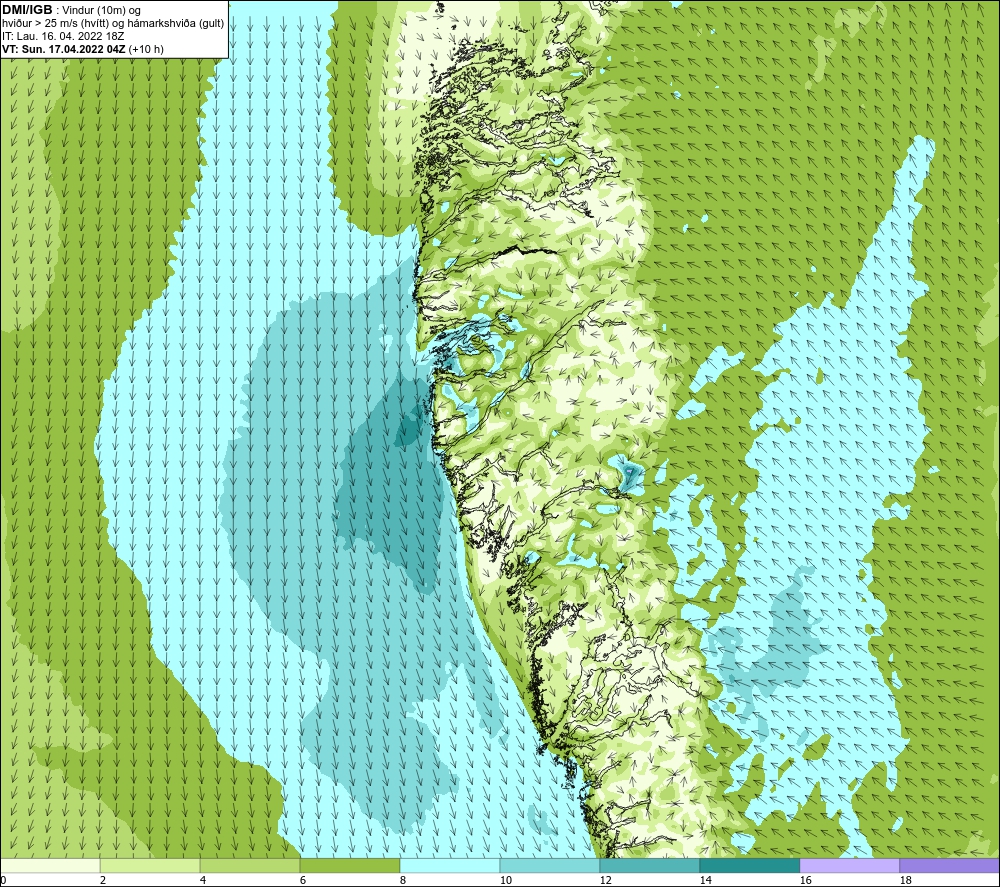Click the 0–2 m/s pale cream legend swatch
The width and height of the screenshot is (1000, 887).
(x=50, y=865)
